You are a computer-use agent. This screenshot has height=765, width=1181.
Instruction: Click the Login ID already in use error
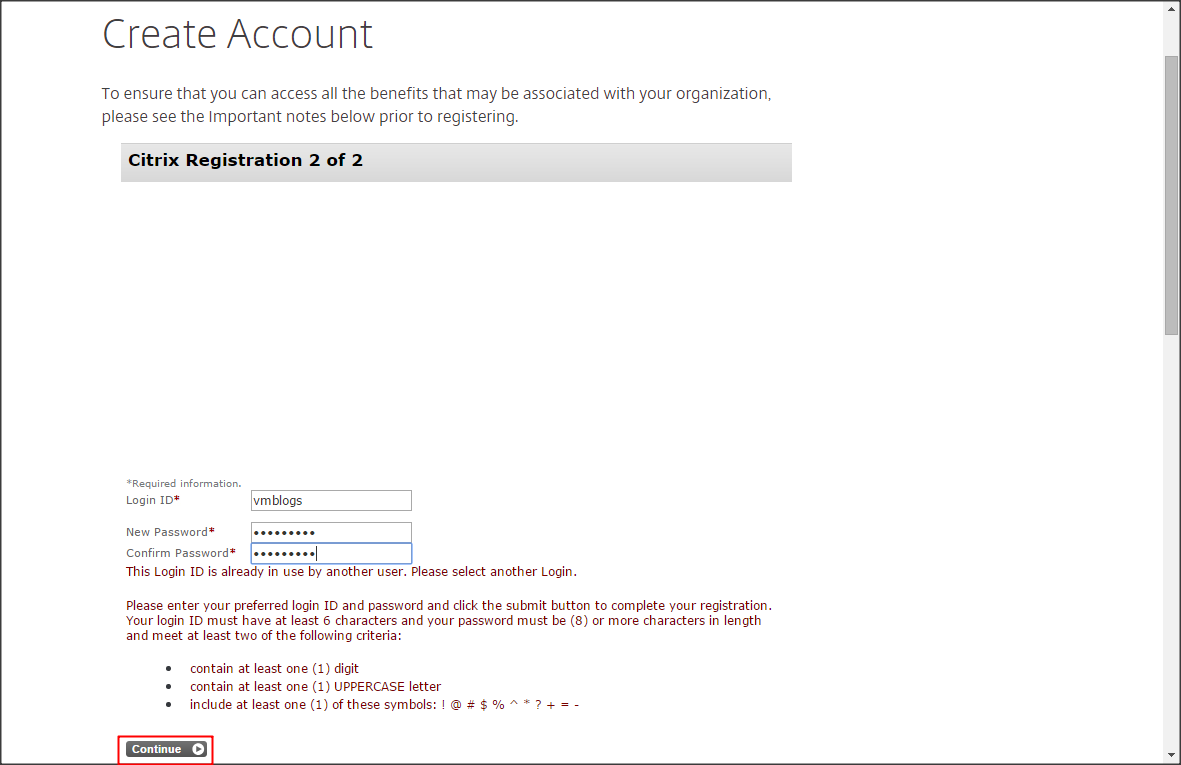[351, 572]
